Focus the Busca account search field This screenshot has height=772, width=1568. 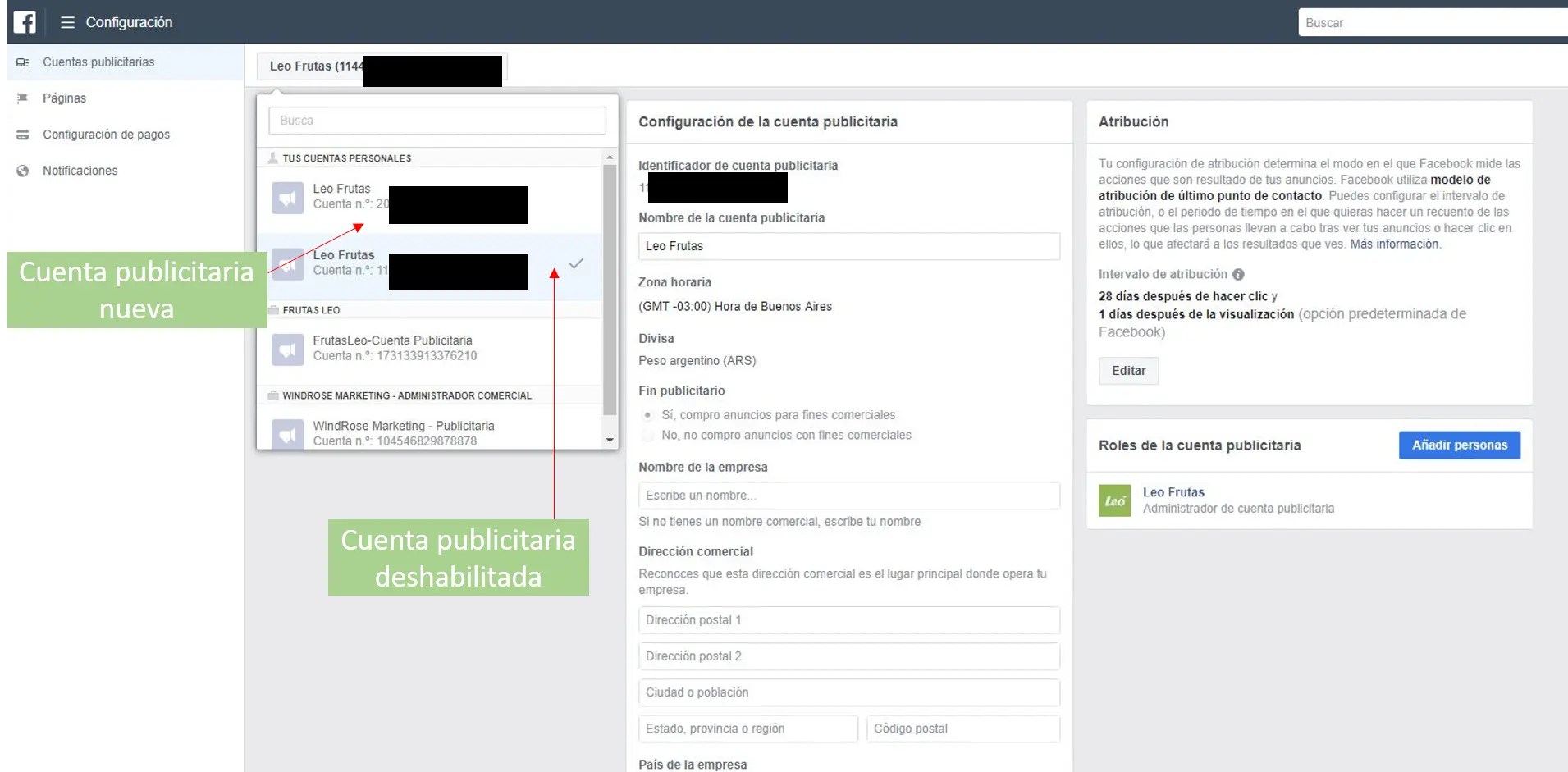[x=437, y=121]
